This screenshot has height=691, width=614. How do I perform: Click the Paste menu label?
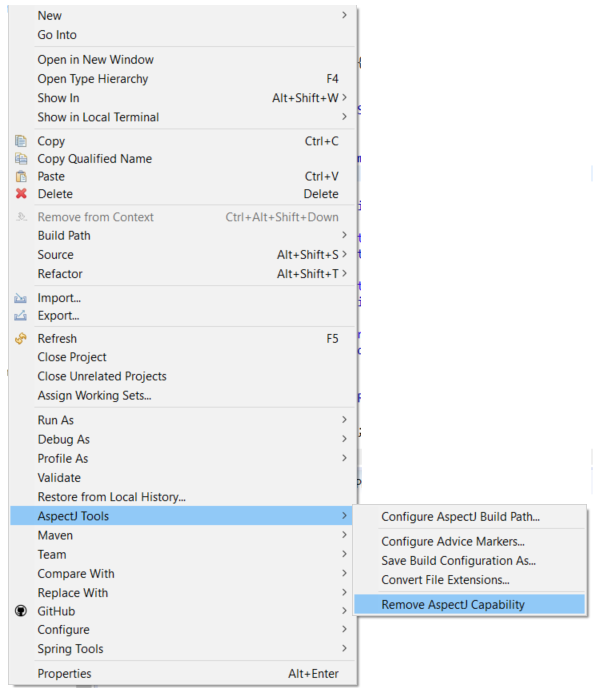[x=51, y=176]
